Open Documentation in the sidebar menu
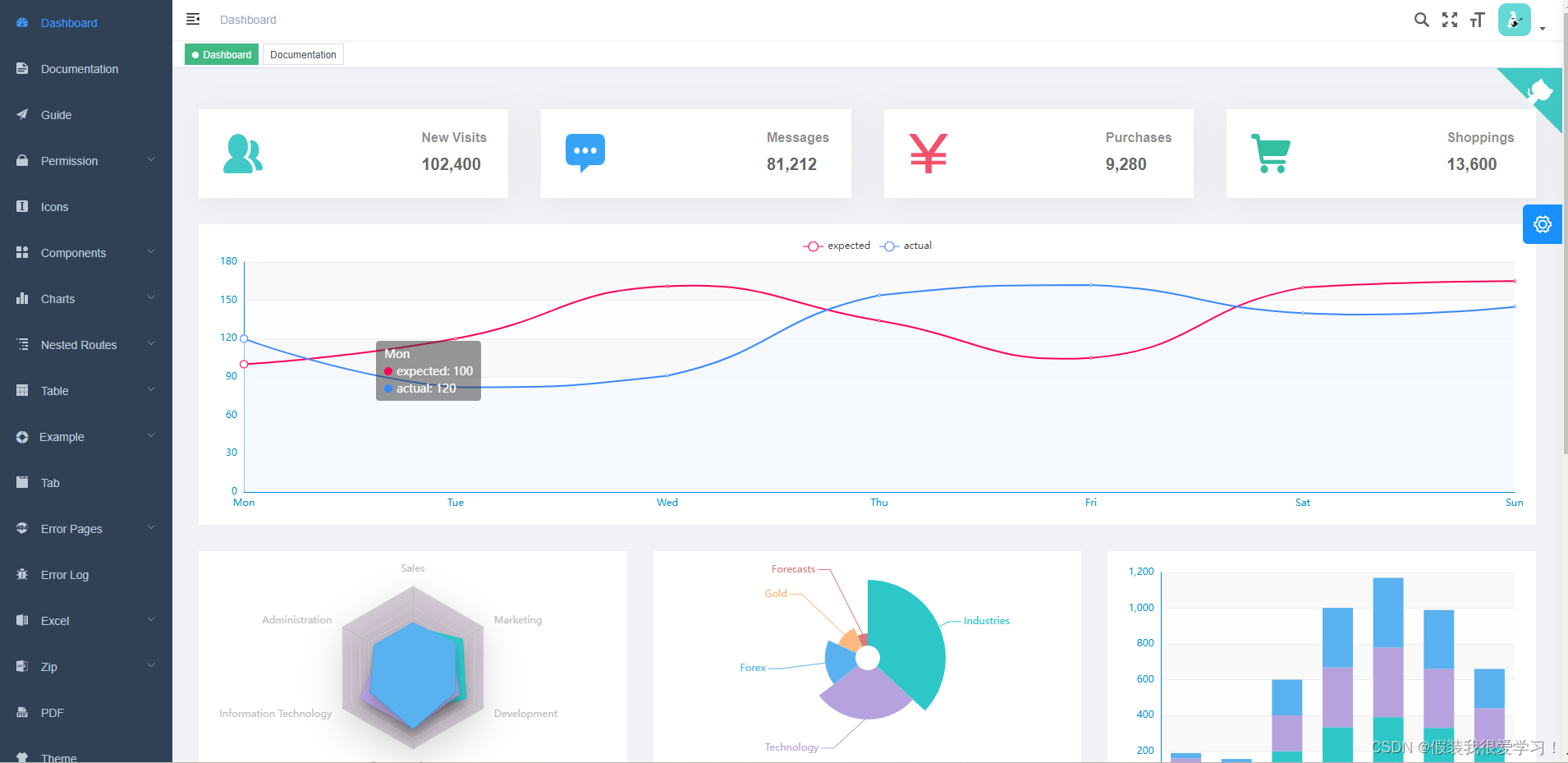1568x763 pixels. 86,69
